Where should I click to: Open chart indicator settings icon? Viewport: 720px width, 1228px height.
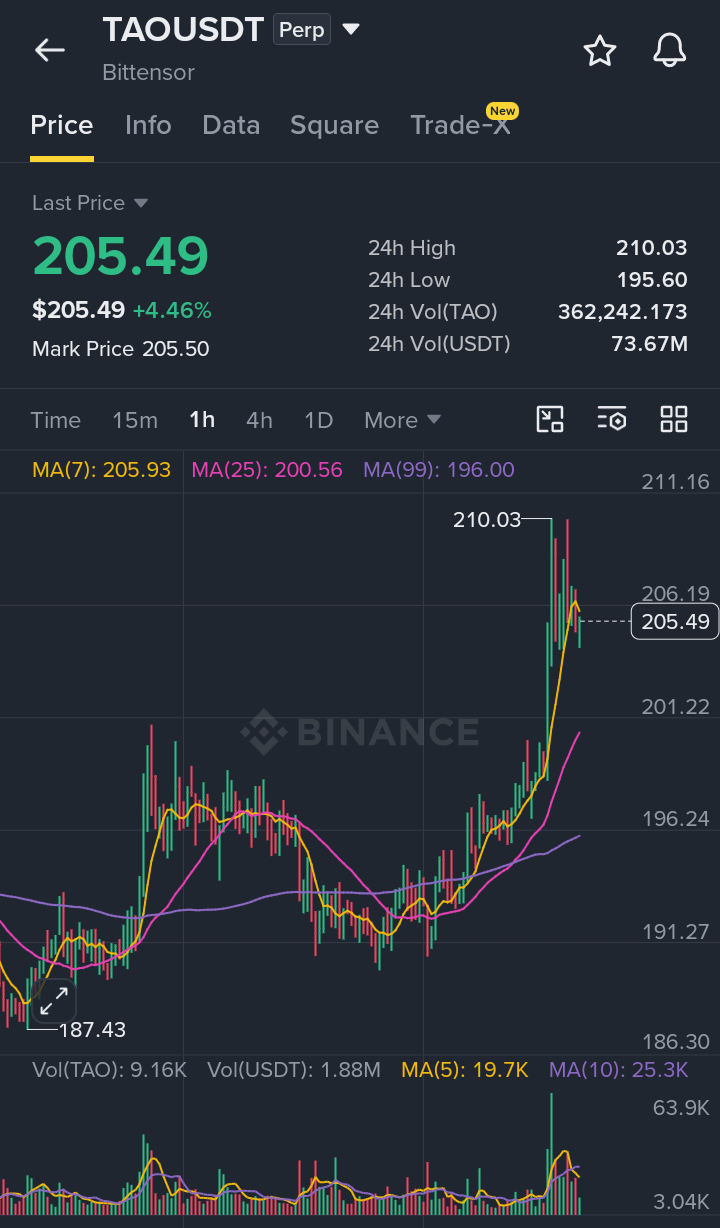pos(612,419)
